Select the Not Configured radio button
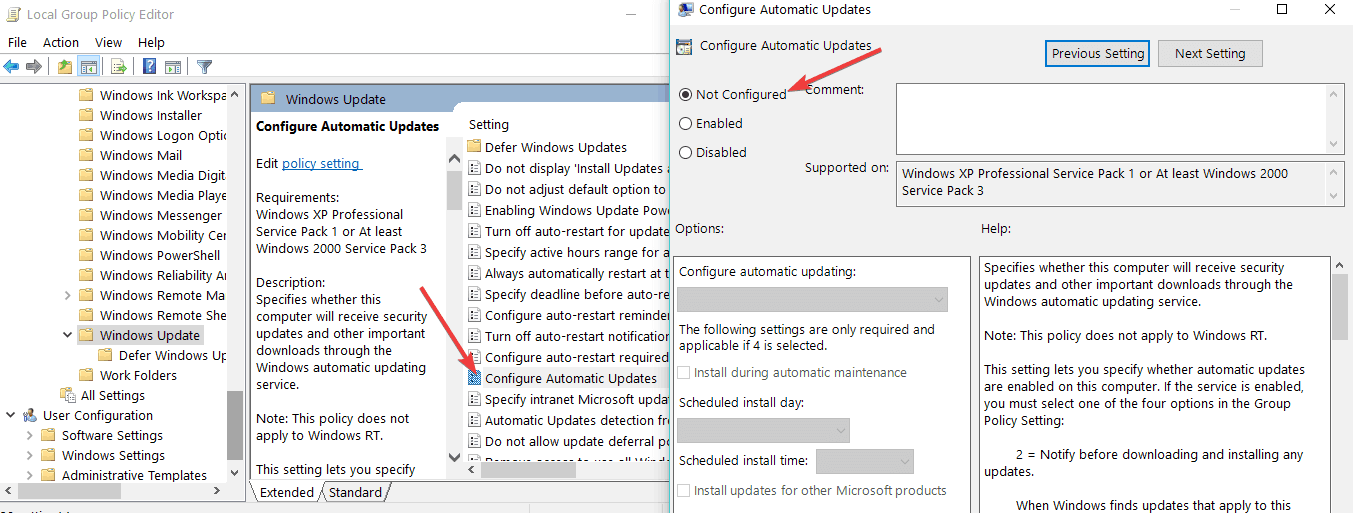 tap(685, 94)
